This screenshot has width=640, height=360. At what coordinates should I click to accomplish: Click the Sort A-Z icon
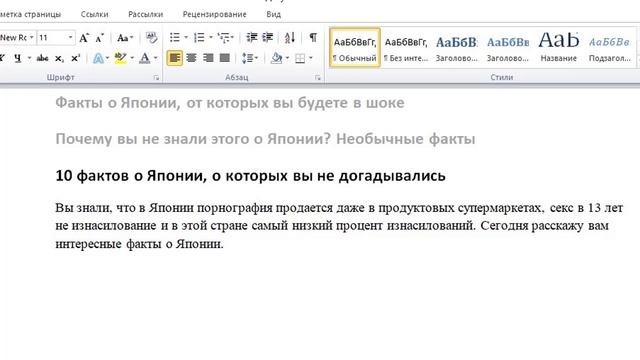(x=290, y=38)
